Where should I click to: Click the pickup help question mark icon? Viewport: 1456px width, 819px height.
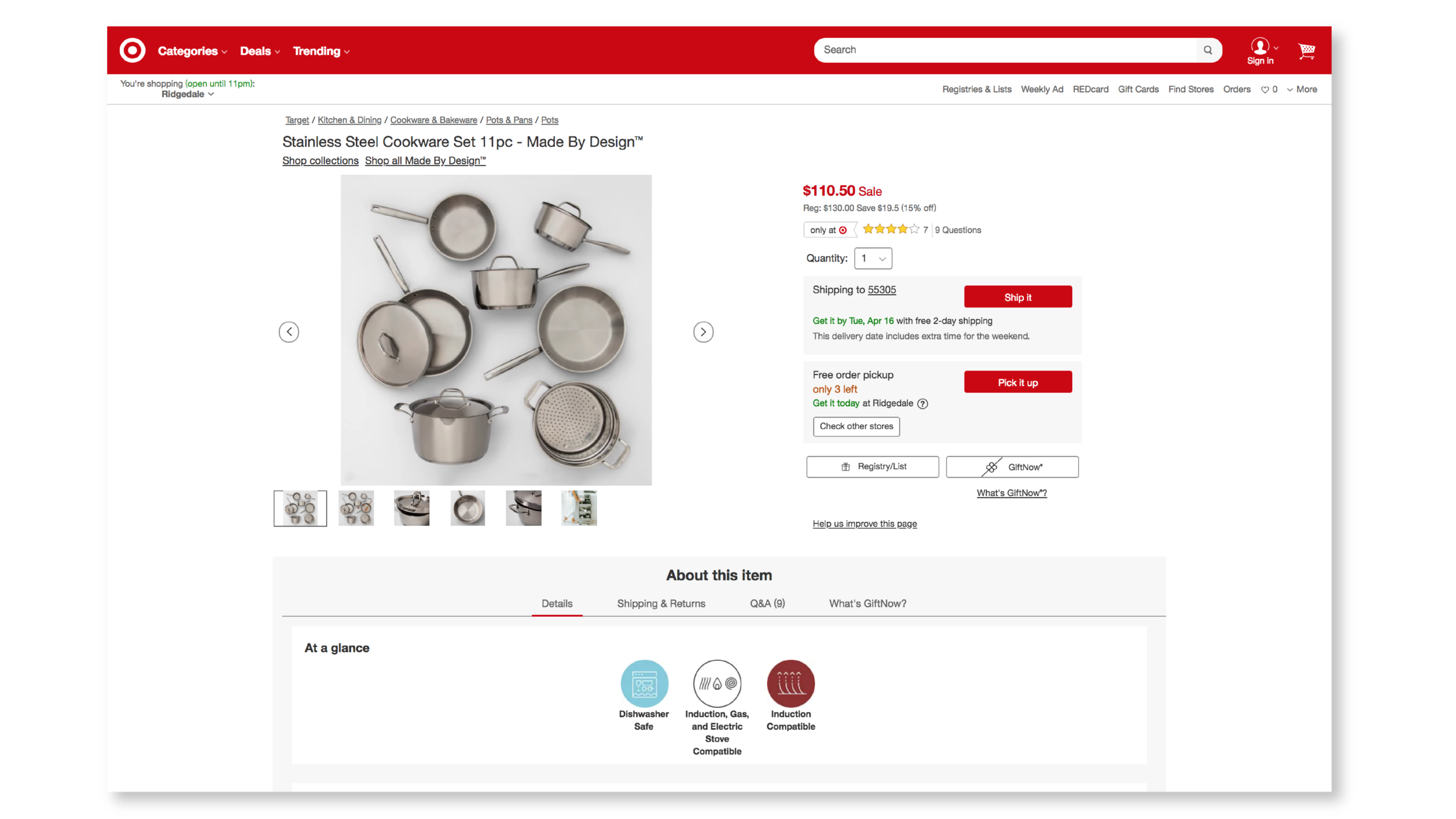(x=923, y=403)
